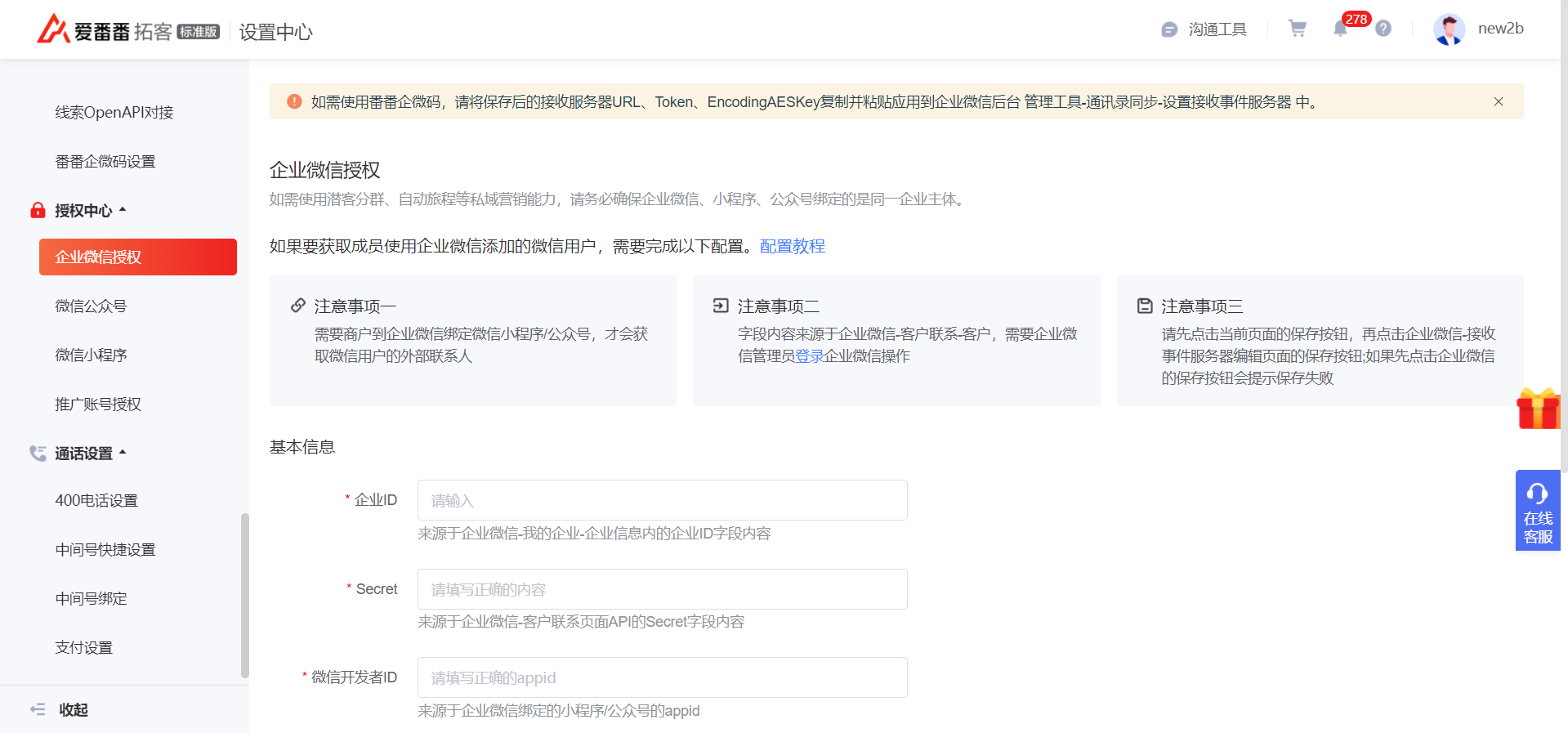Open 中间号快捷设置 in sidebar
The height and width of the screenshot is (733, 1568).
(x=105, y=549)
